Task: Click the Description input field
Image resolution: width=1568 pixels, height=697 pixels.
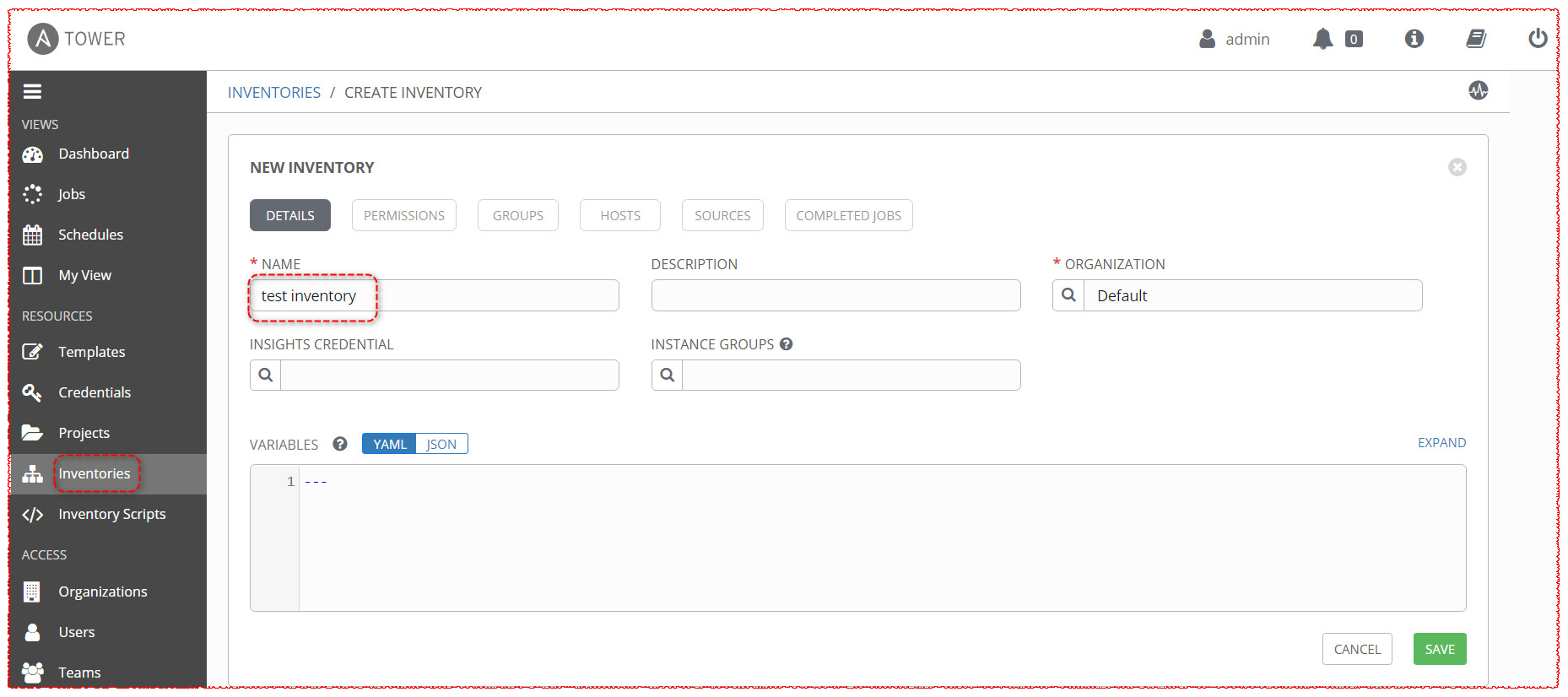Action: click(x=835, y=295)
